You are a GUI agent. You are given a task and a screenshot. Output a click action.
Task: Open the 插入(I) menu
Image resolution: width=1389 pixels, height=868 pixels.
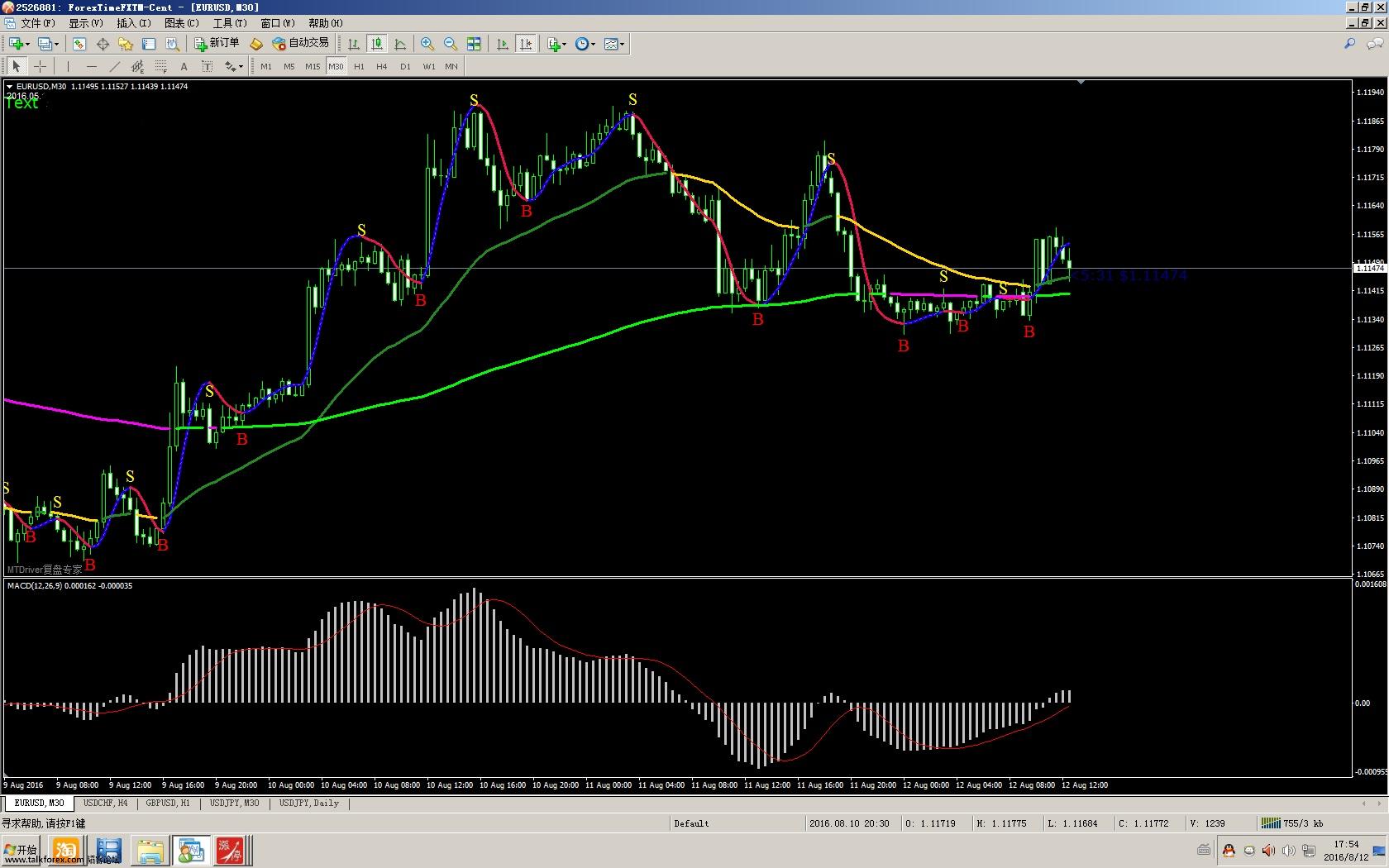[134, 23]
